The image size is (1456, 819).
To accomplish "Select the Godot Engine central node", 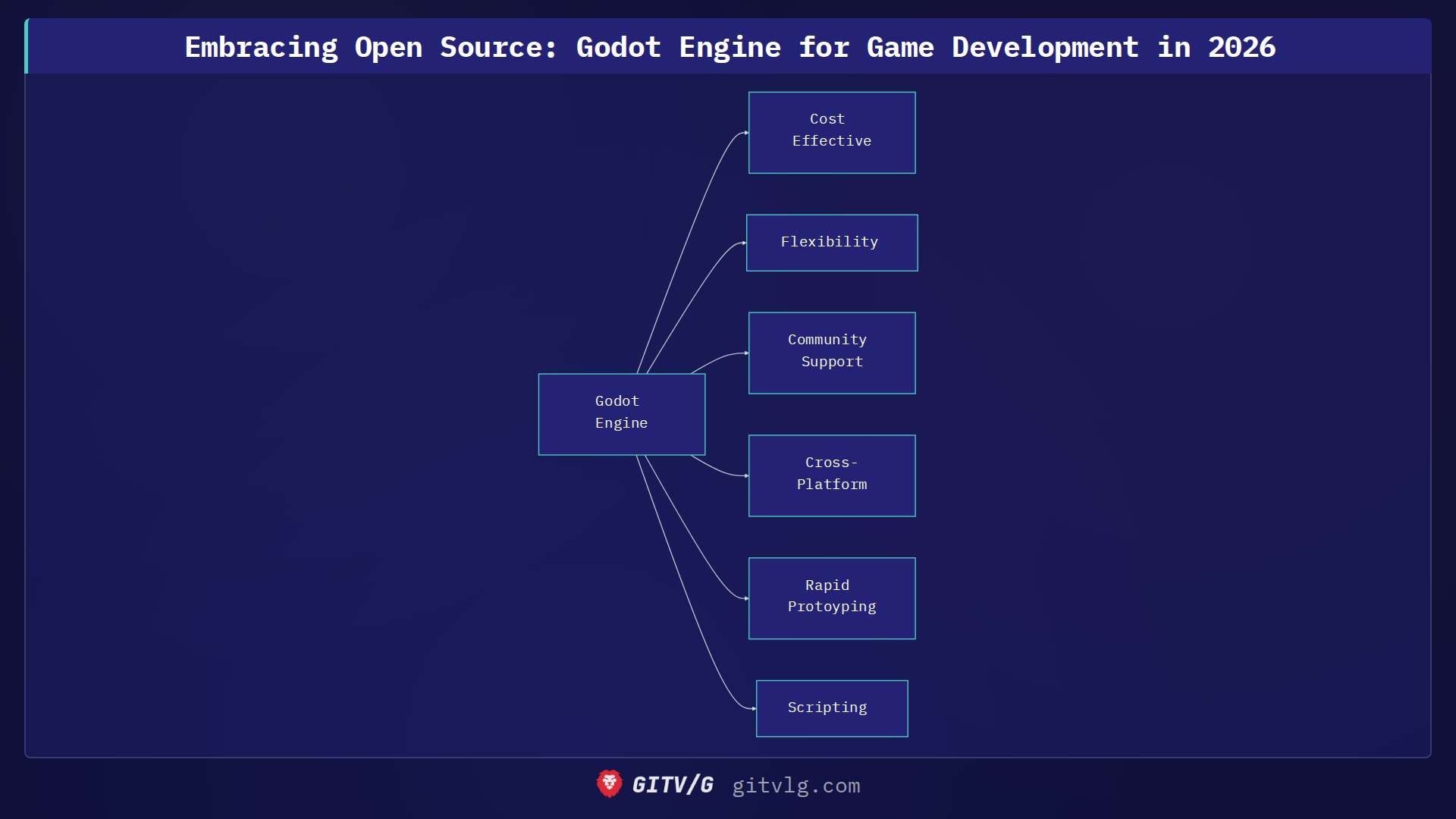I will (x=621, y=413).
